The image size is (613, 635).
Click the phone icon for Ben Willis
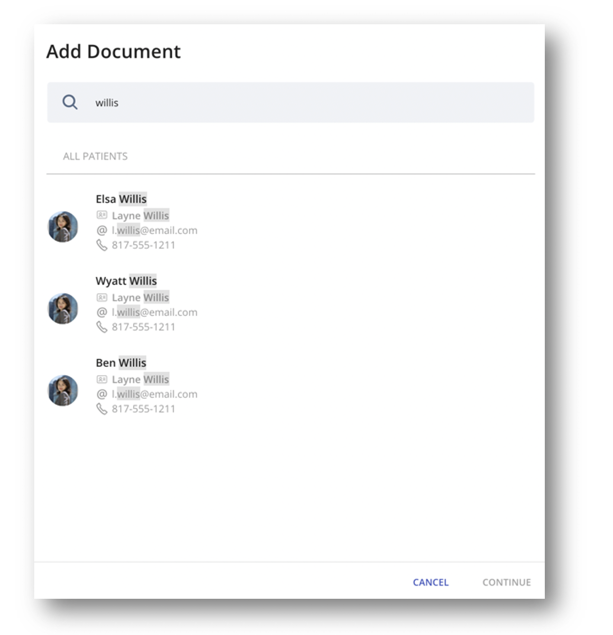coord(102,409)
